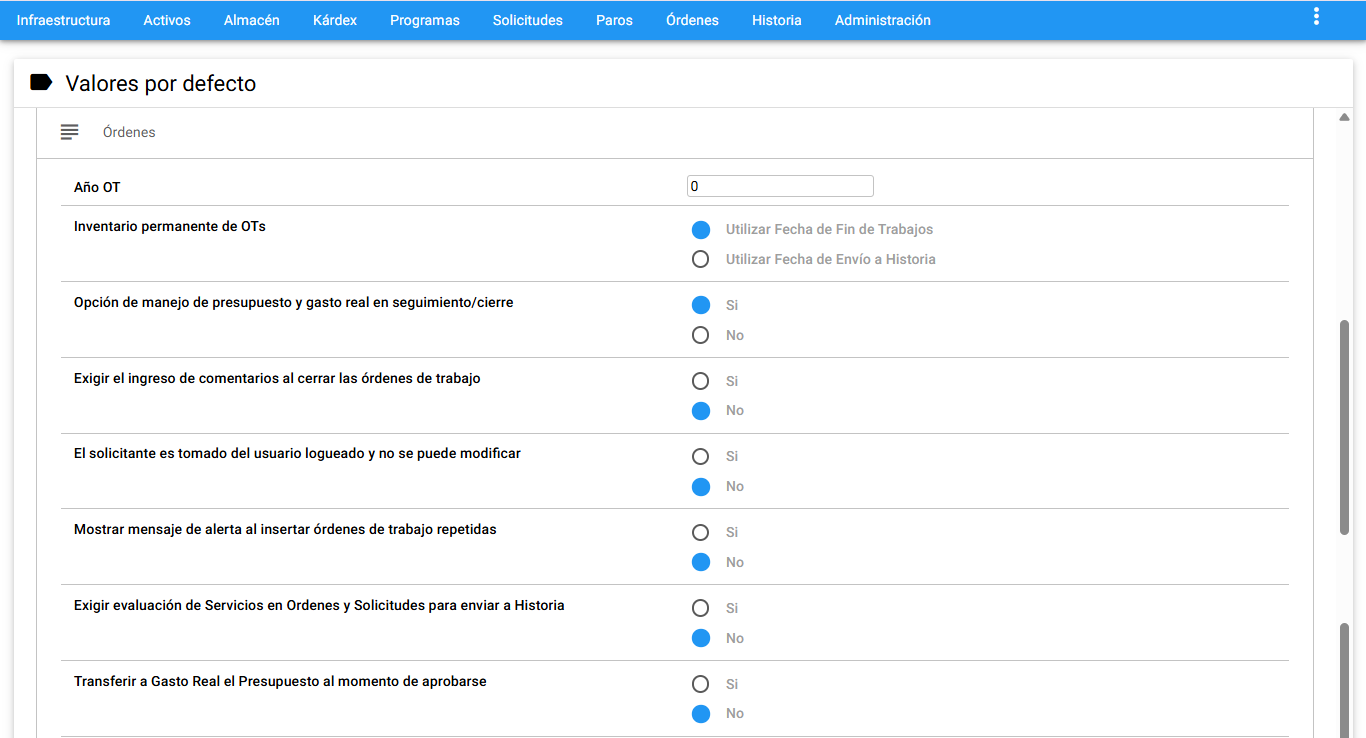Select No for alerta de órdenes repetidas
The height and width of the screenshot is (738, 1366).
tap(701, 562)
